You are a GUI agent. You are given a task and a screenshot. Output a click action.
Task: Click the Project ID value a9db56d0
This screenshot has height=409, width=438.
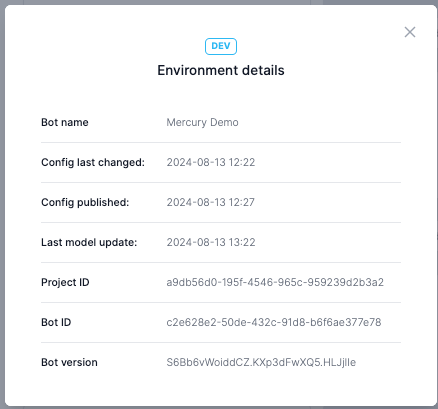pyautogui.click(x=275, y=282)
